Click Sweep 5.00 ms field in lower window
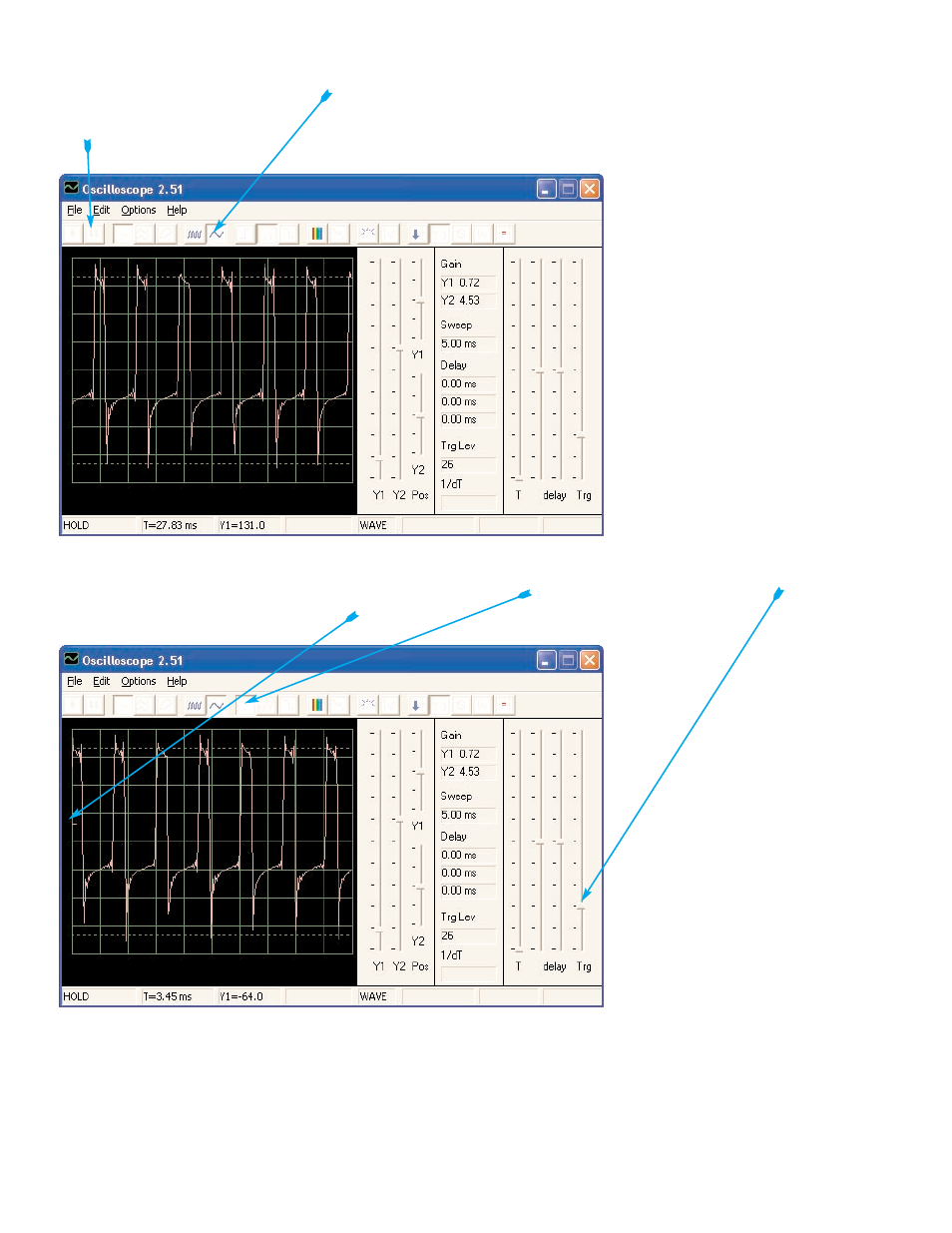This screenshot has height=1233, width=952. (x=468, y=815)
